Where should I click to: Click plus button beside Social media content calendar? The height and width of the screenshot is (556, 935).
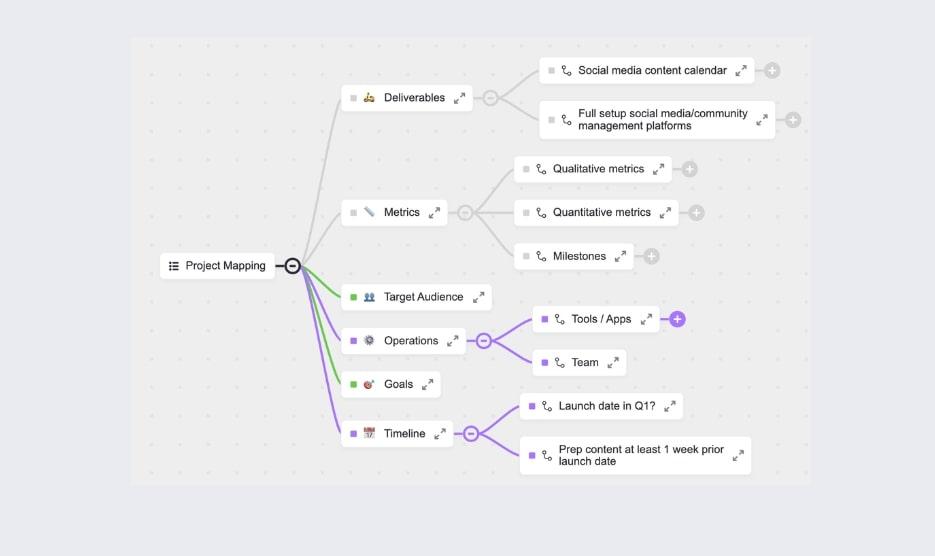click(772, 71)
